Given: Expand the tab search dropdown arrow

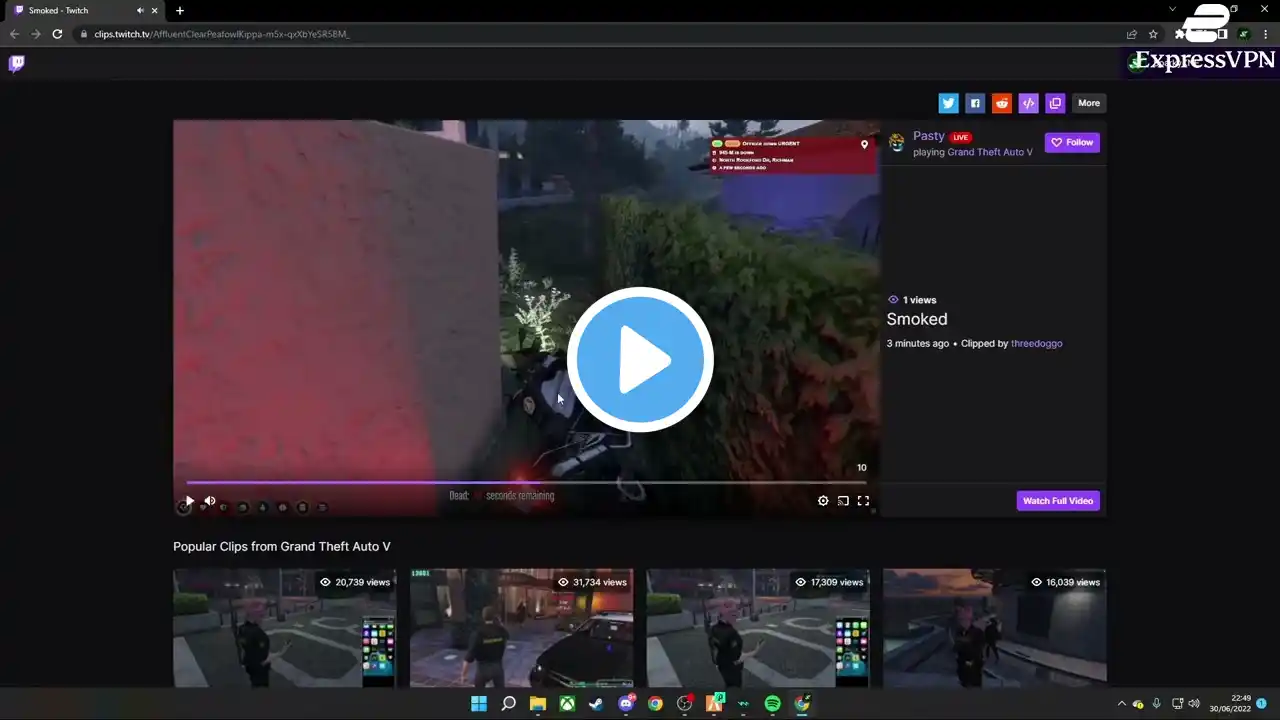Looking at the screenshot, I should 1172,9.
